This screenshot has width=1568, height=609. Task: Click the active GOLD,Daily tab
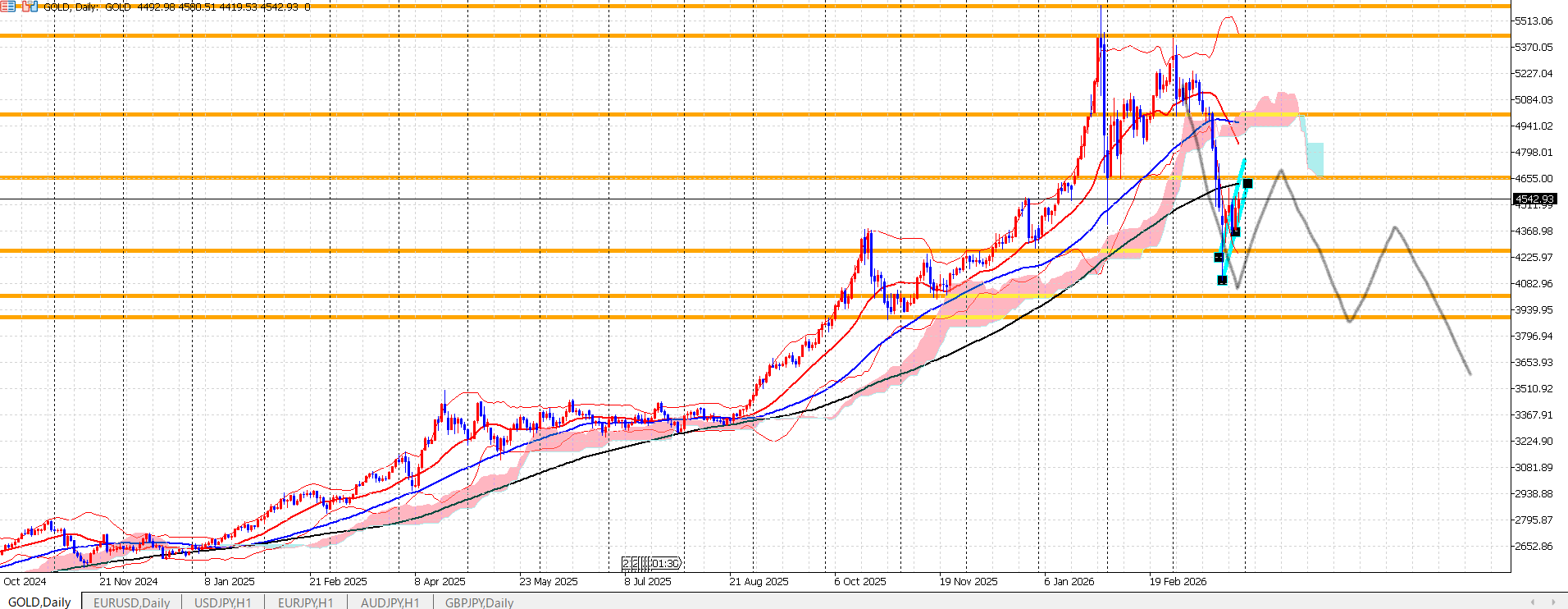(39, 602)
